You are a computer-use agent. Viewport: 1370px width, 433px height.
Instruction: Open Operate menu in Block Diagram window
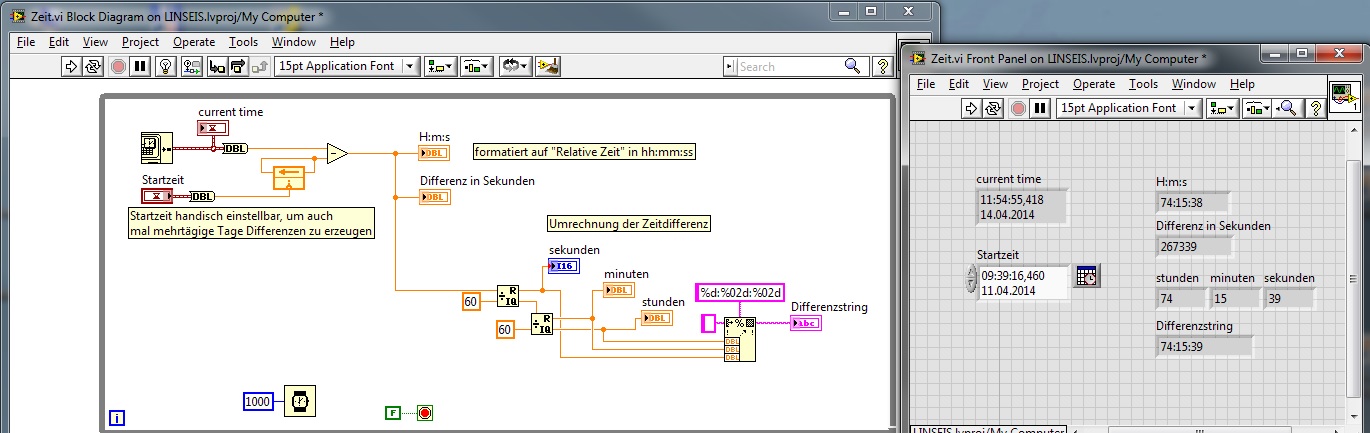point(194,42)
